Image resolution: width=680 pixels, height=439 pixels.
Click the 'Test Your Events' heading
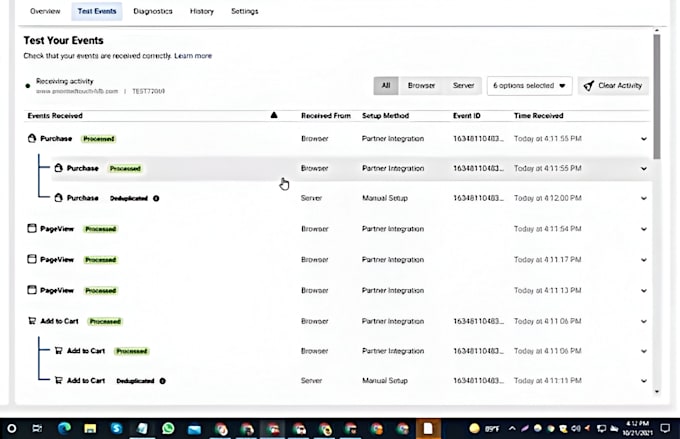63,40
